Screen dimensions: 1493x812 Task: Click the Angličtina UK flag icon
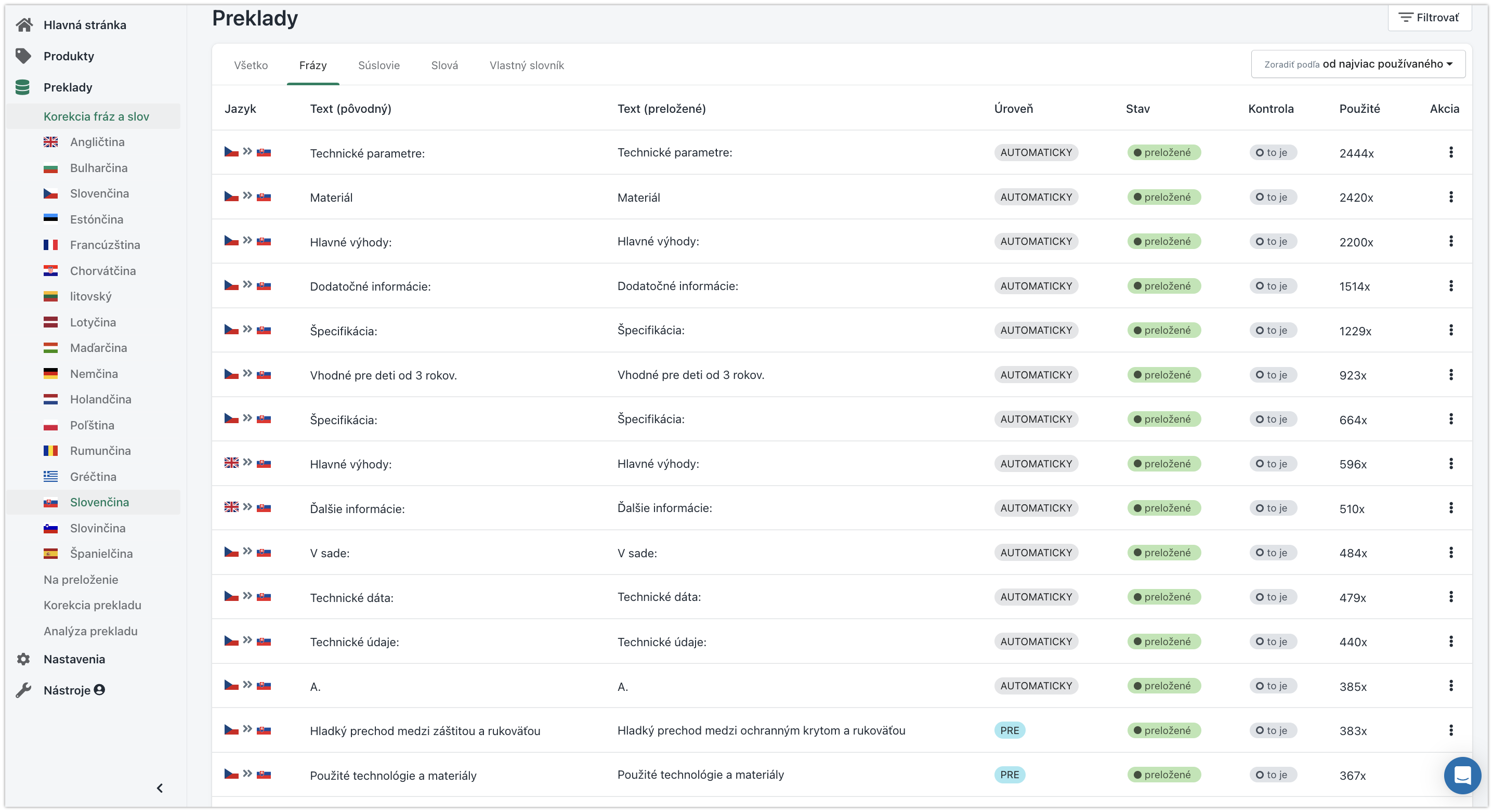point(50,141)
